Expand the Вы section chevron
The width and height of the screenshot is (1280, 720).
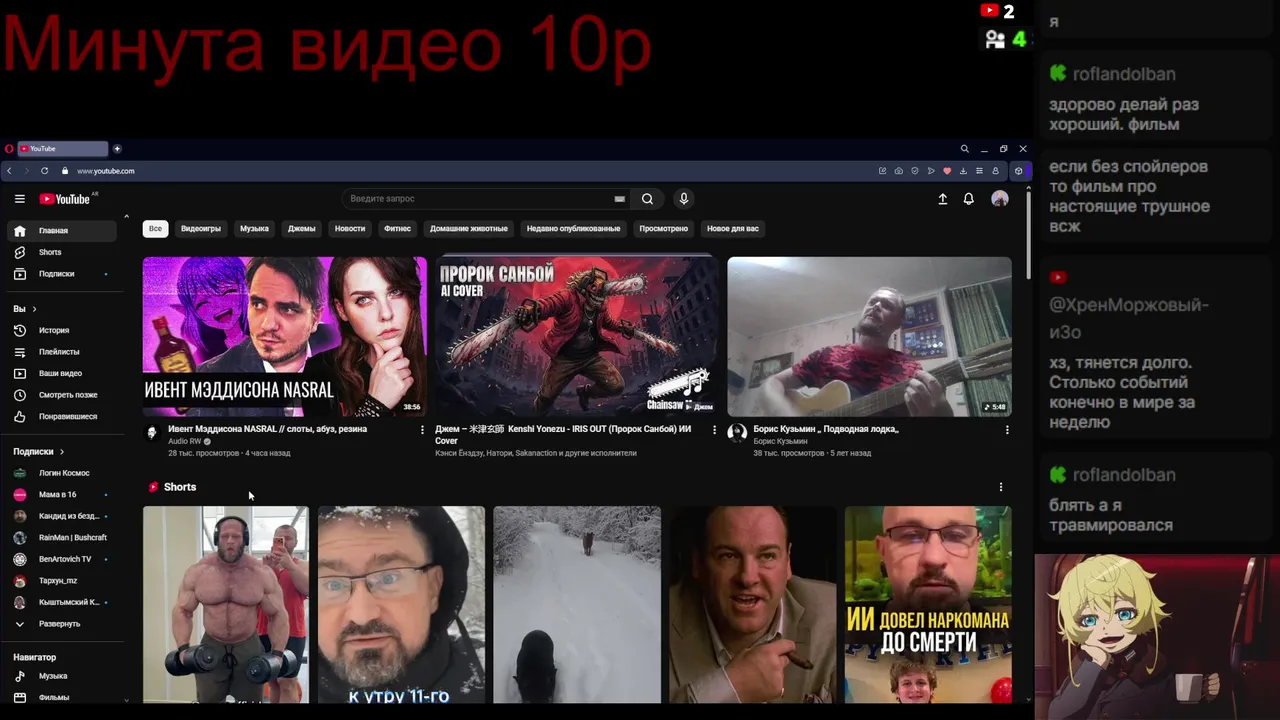tap(34, 309)
